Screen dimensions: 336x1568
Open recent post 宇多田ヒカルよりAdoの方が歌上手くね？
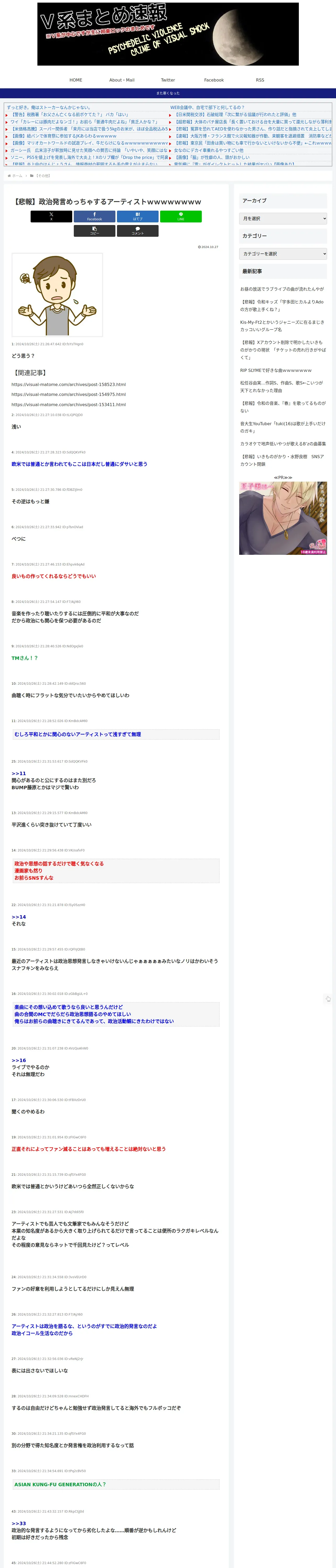282,305
